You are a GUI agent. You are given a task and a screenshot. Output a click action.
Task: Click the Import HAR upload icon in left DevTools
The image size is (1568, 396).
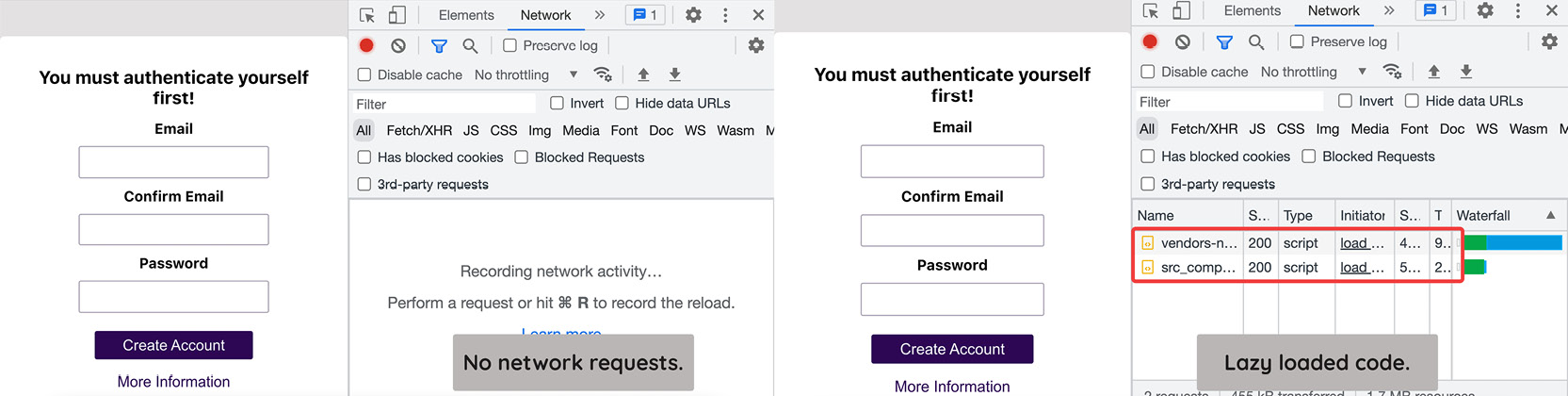[643, 74]
